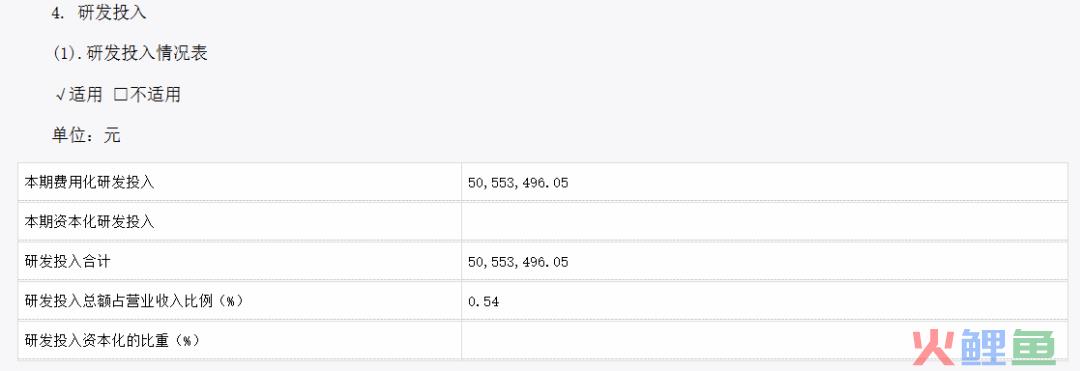Viewport: 1080px width, 371px height.
Task: Click the red 火 character in watermark
Action: coord(933,348)
